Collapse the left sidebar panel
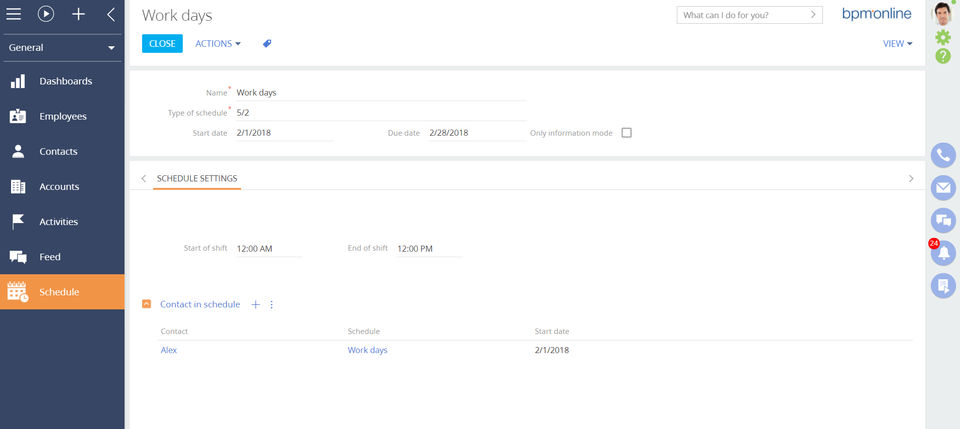The height and width of the screenshot is (429, 960). [x=111, y=14]
